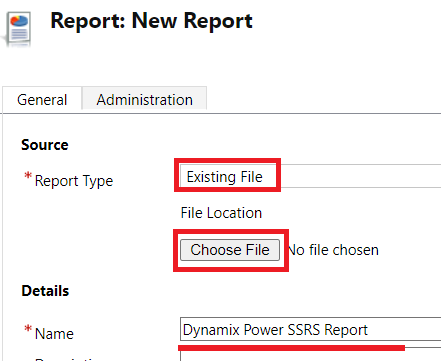Screen dimensions: 441x361
Task: Open the Report Type dropdown showing Existing File
Action: [x=310, y=176]
